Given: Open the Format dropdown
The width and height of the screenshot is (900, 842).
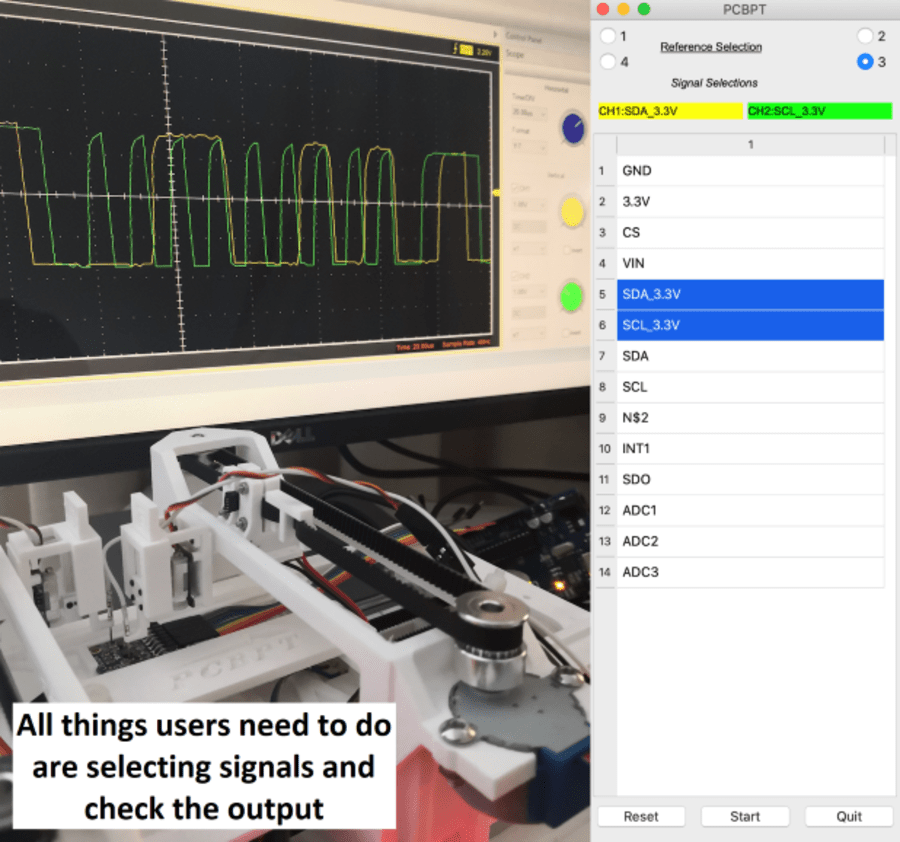Looking at the screenshot, I should click(x=527, y=147).
